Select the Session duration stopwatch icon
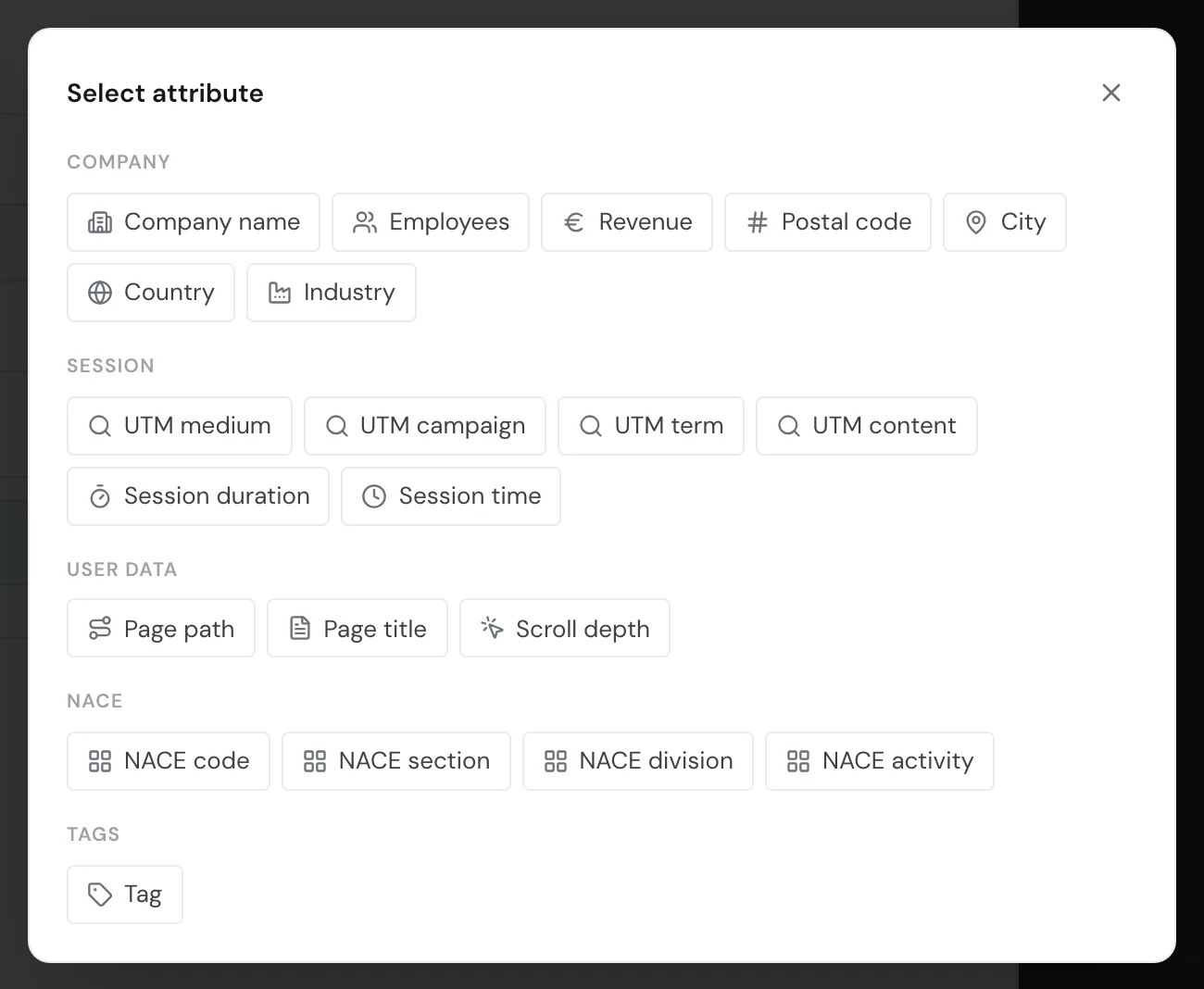The image size is (1204, 989). [100, 496]
